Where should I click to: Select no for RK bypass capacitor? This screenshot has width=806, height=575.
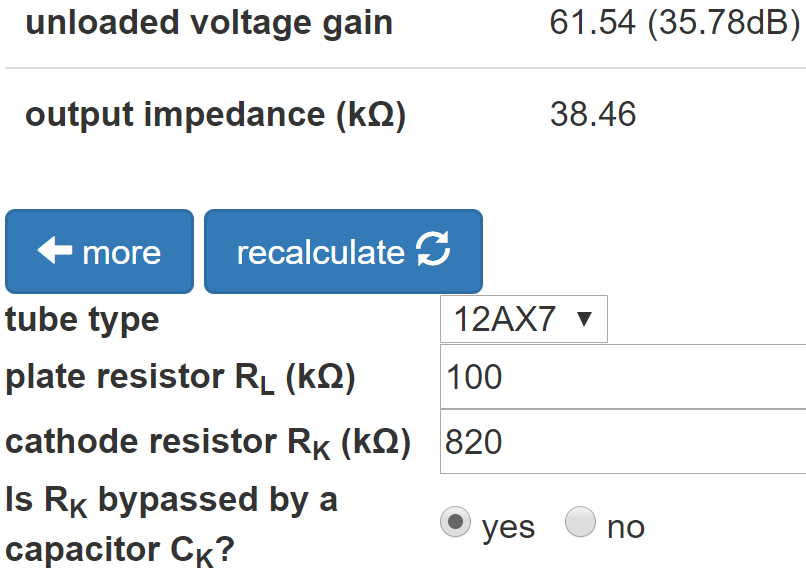pos(580,522)
